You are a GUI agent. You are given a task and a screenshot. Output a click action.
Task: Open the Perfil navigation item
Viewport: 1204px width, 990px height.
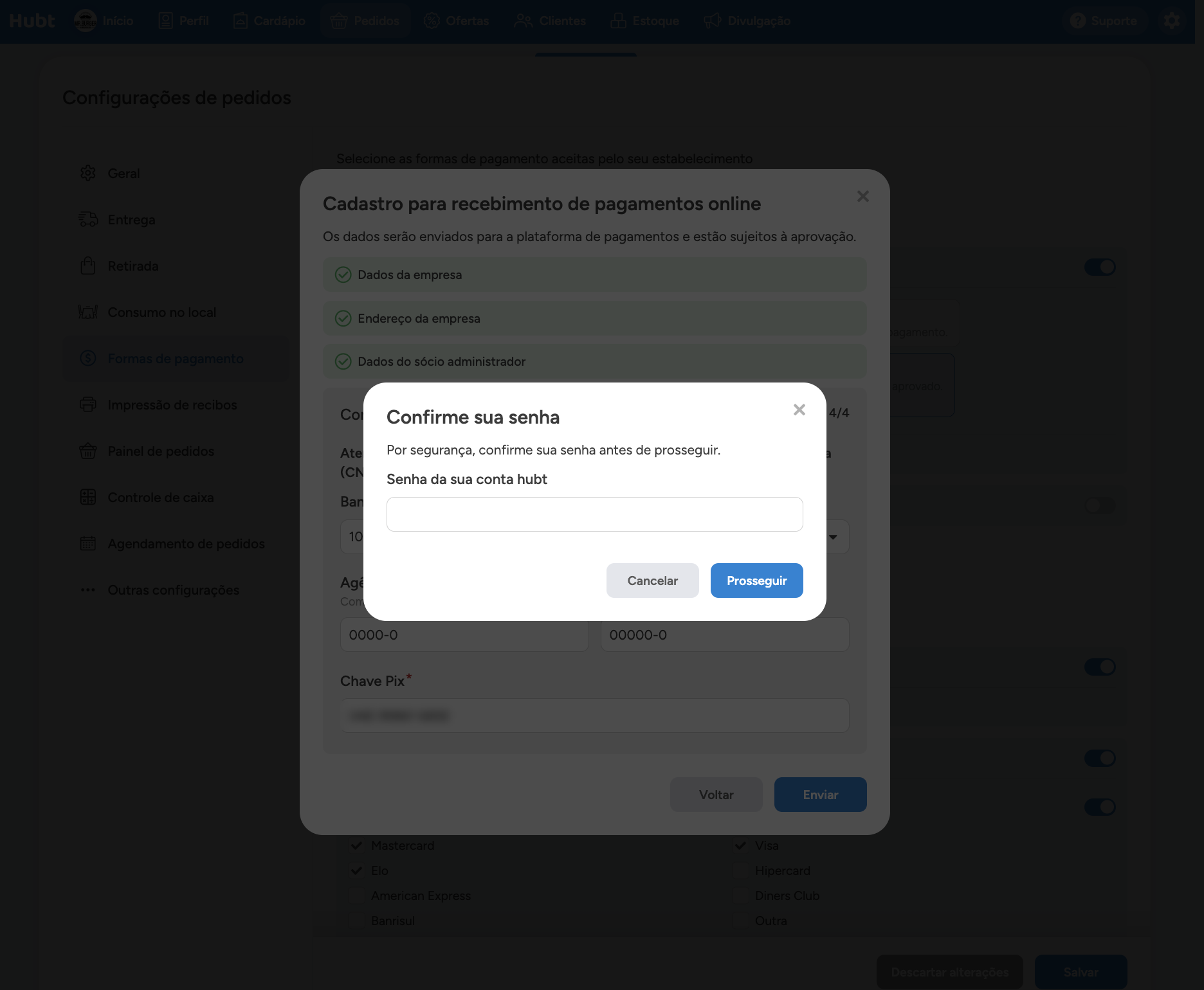[183, 21]
